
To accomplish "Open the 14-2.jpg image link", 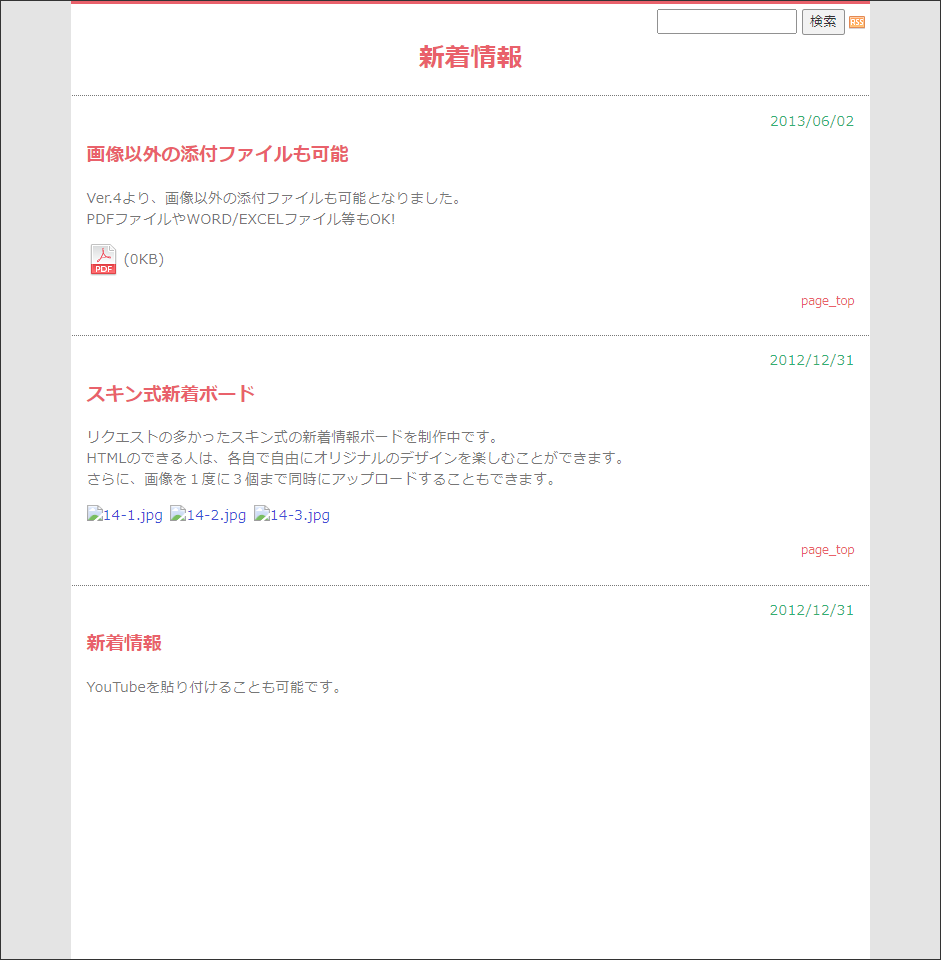I will 208,516.
